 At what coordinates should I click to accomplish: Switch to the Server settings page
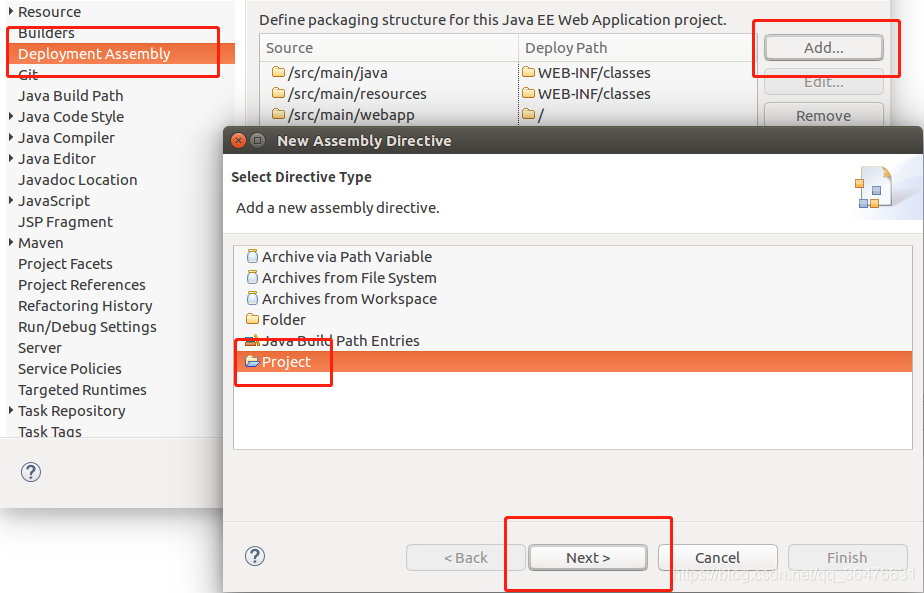39,347
